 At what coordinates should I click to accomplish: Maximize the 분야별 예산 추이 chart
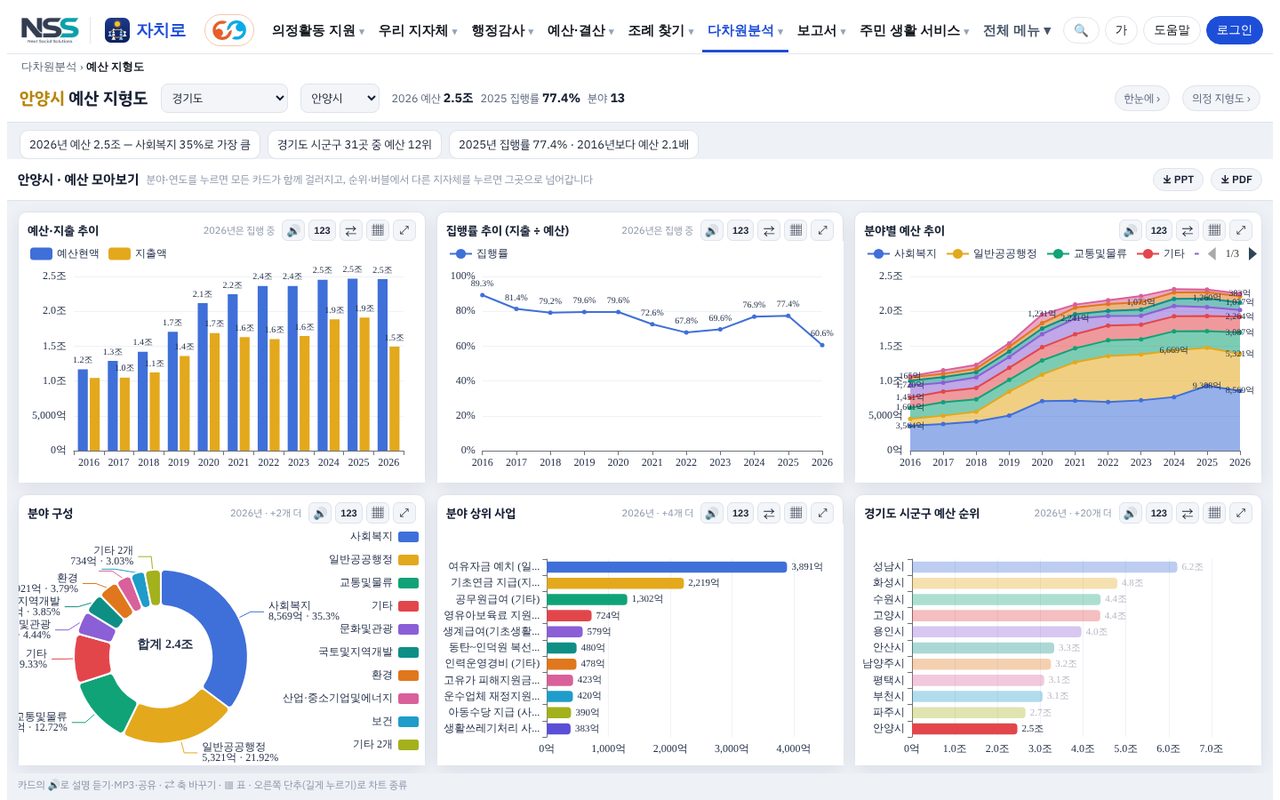[x=1240, y=231]
